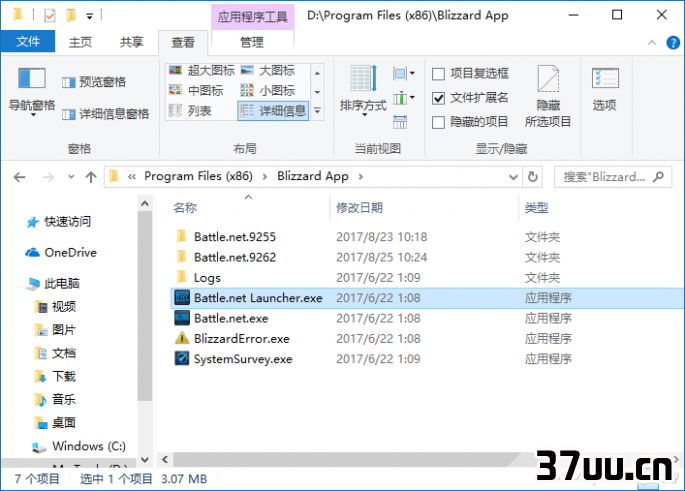Enable Item check boxes (项目复选框)
The height and width of the screenshot is (491, 685).
(438, 74)
